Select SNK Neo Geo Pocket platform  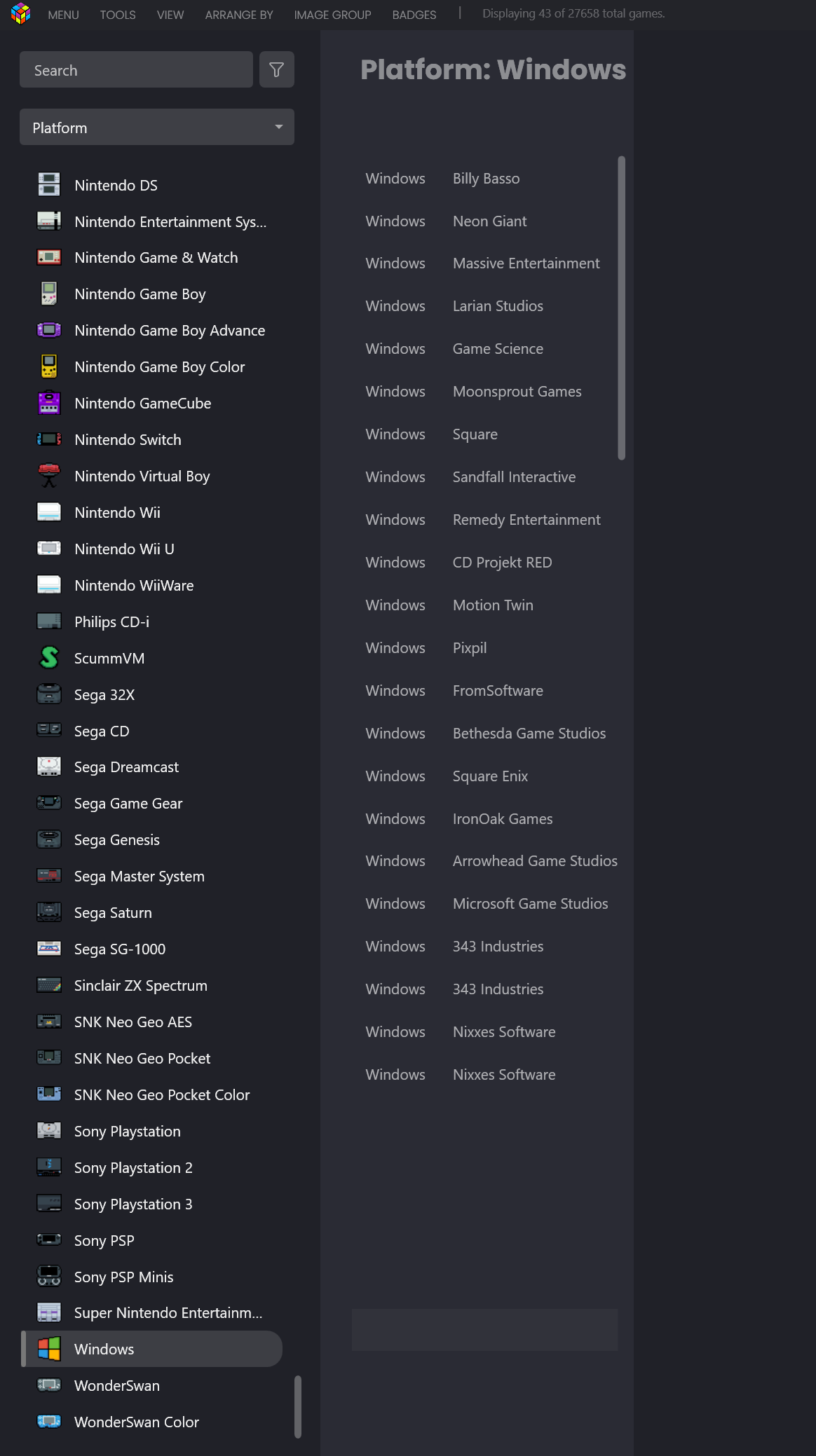(151, 1059)
